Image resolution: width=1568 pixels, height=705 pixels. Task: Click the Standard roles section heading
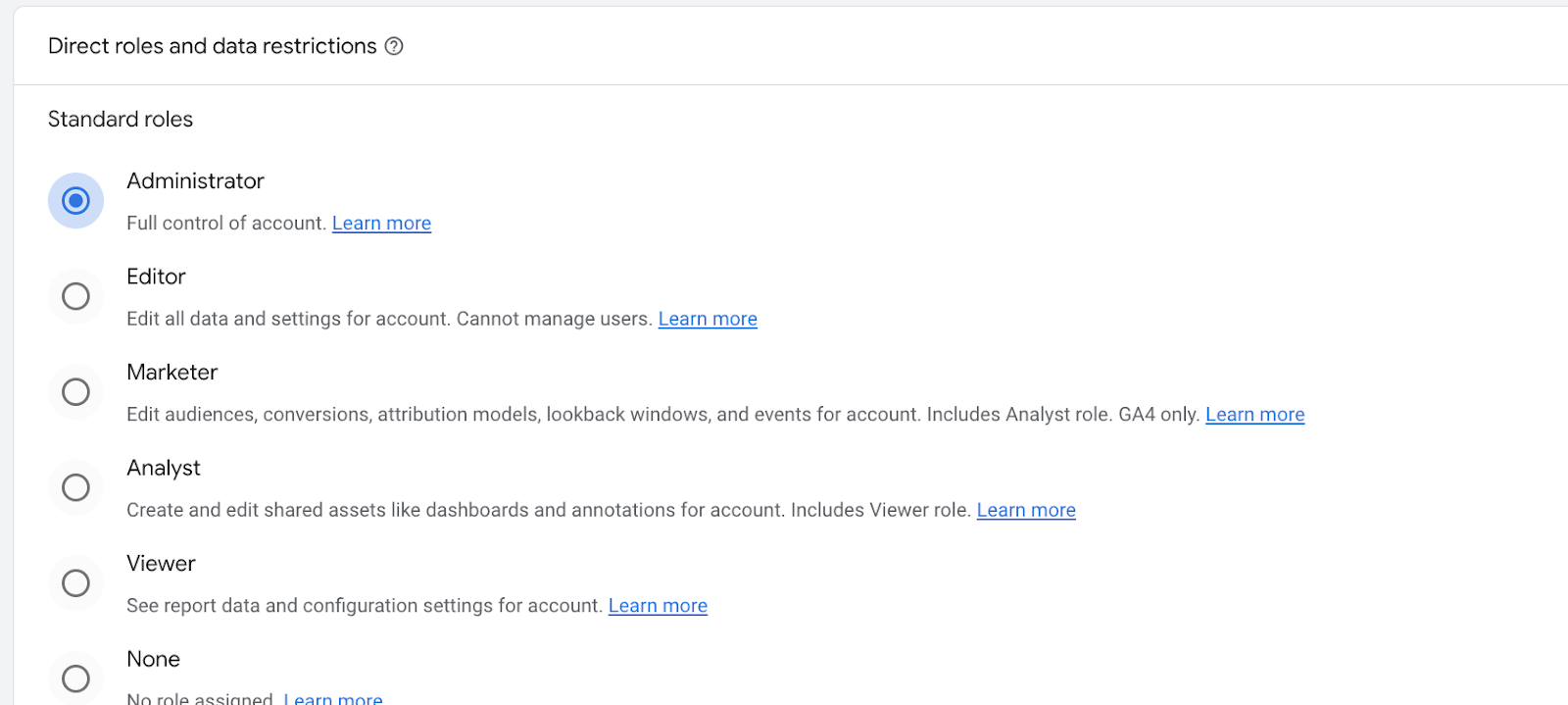pos(121,120)
